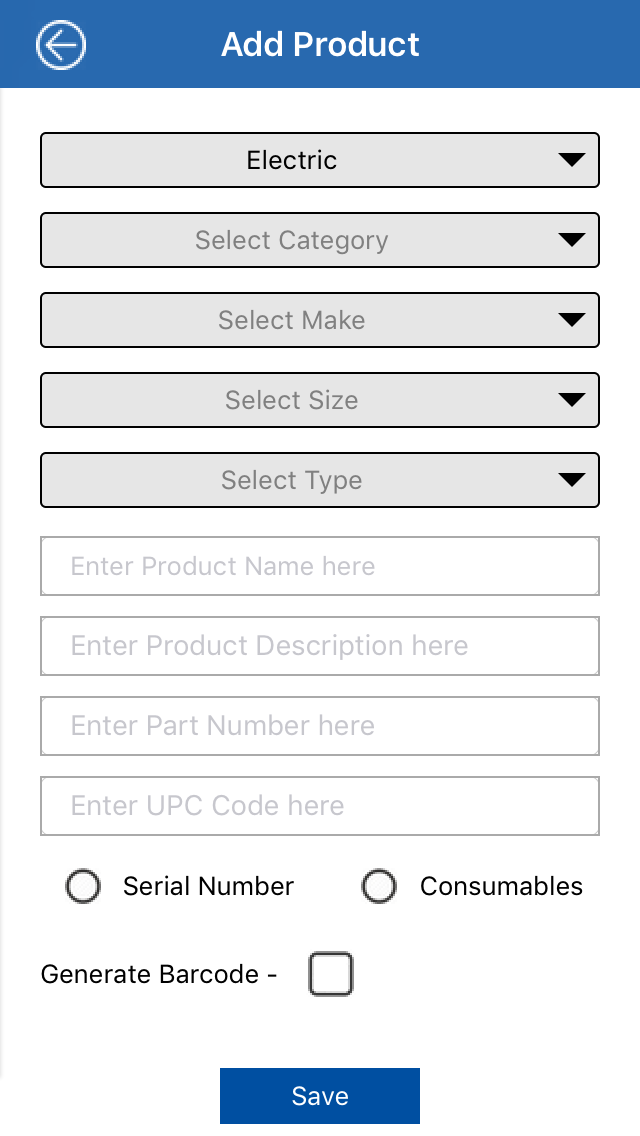Click the arrow on the Electric dropdown
640x1136 pixels.
pyautogui.click(x=571, y=160)
